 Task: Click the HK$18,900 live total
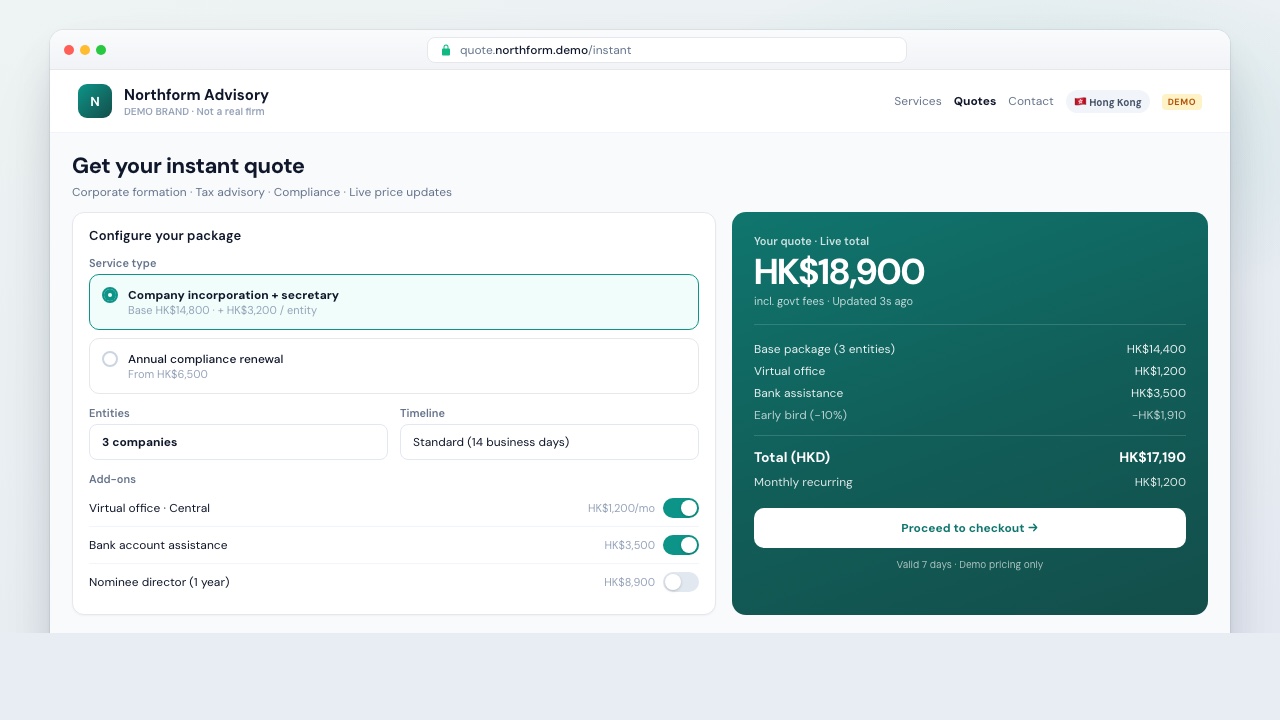(839, 272)
